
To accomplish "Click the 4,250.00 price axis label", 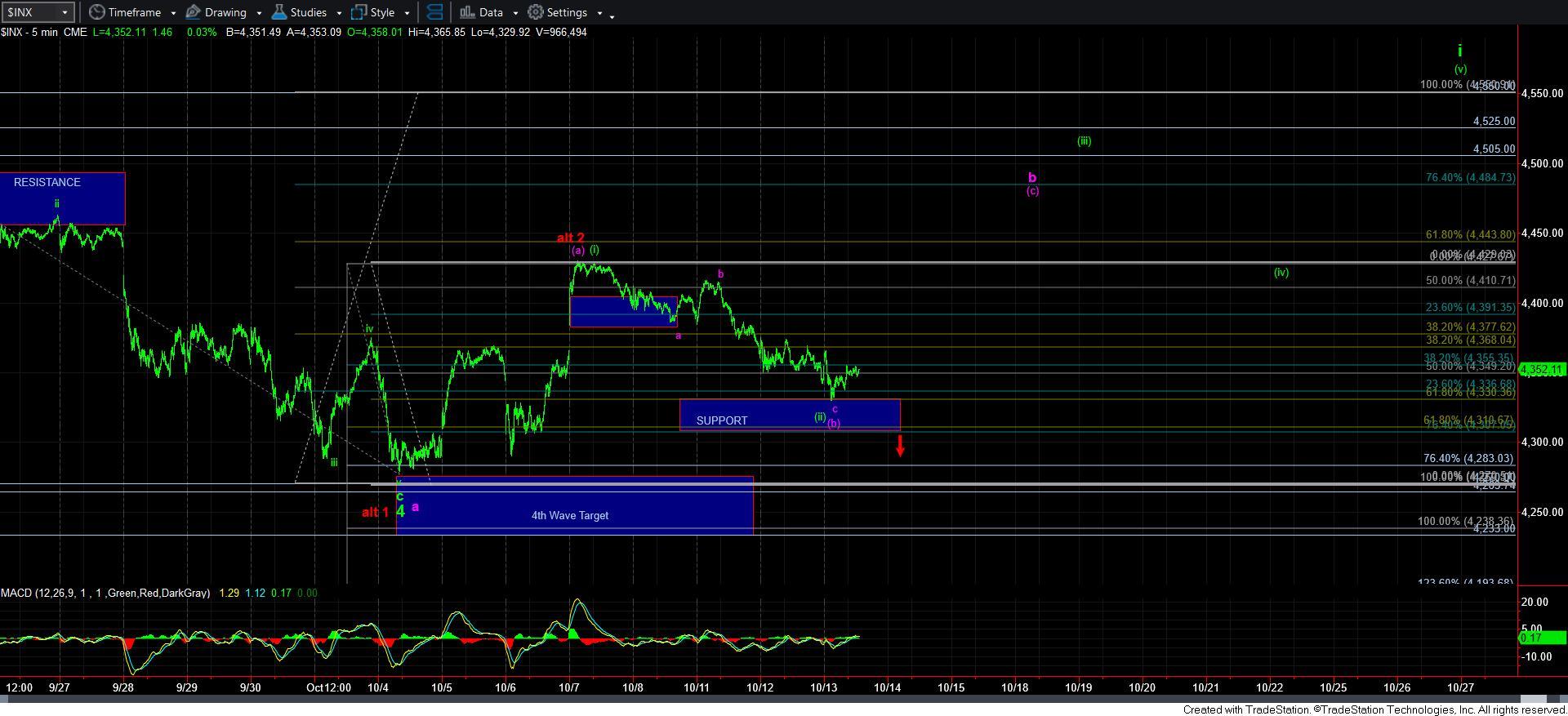I will coord(1541,512).
